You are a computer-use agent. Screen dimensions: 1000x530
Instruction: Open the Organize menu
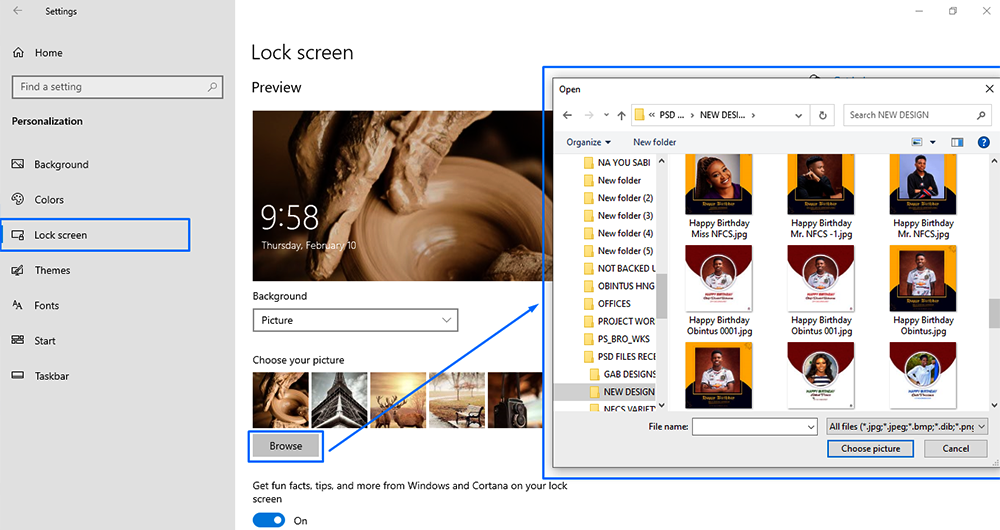588,142
